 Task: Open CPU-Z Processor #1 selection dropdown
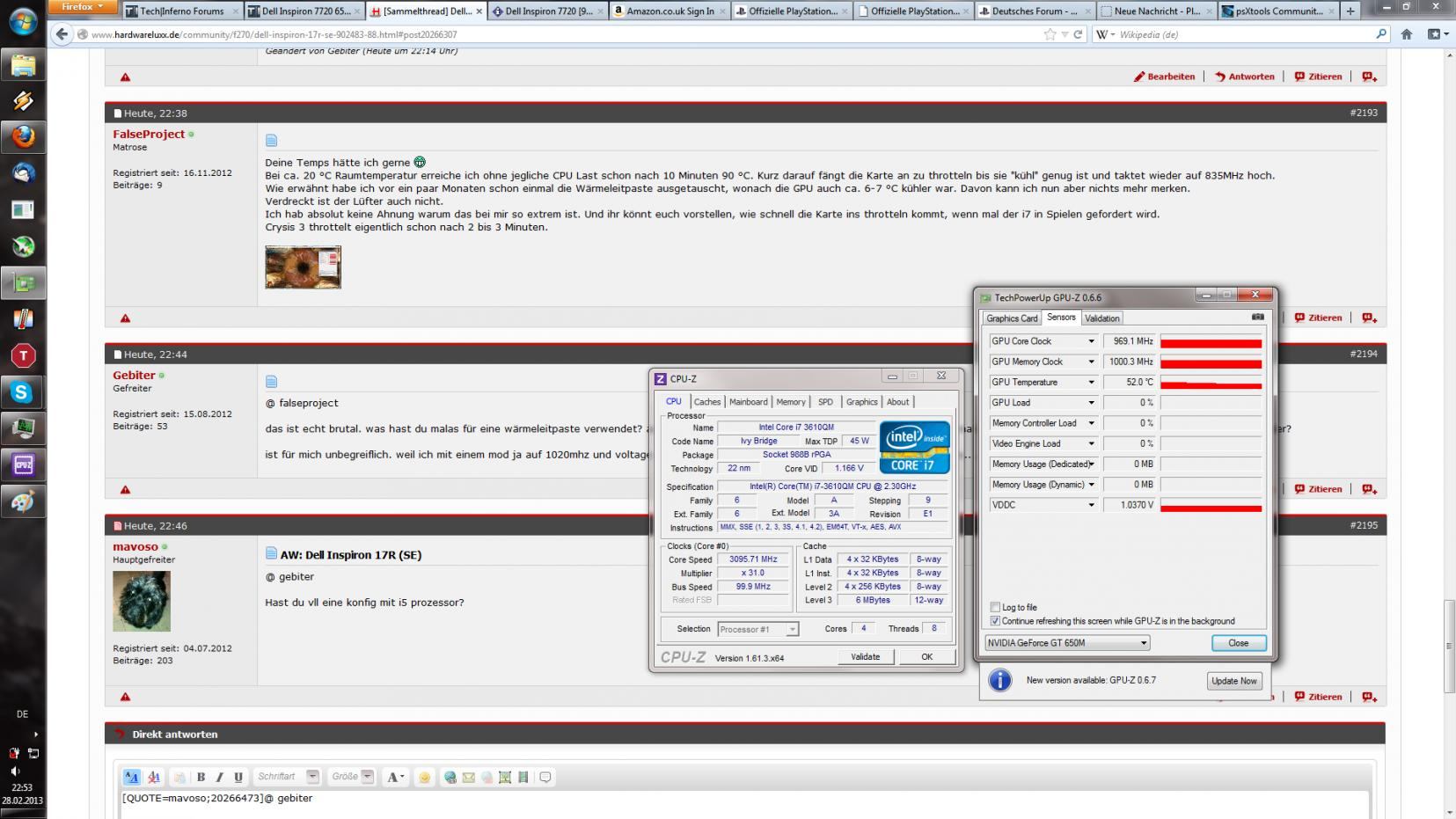click(757, 629)
